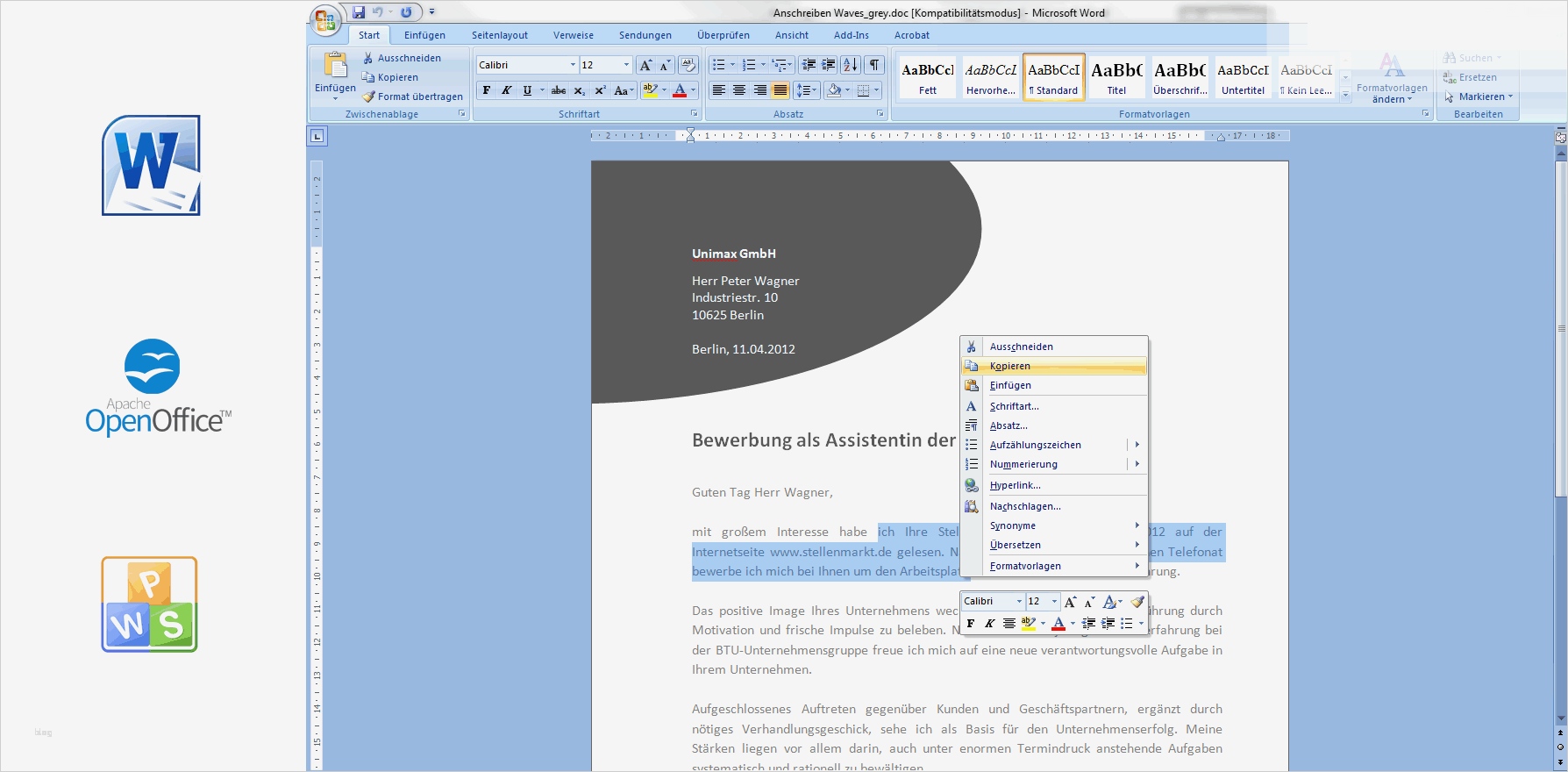The image size is (1568, 772).
Task: Clear formatting with the eraser icon
Action: pyautogui.click(x=688, y=65)
